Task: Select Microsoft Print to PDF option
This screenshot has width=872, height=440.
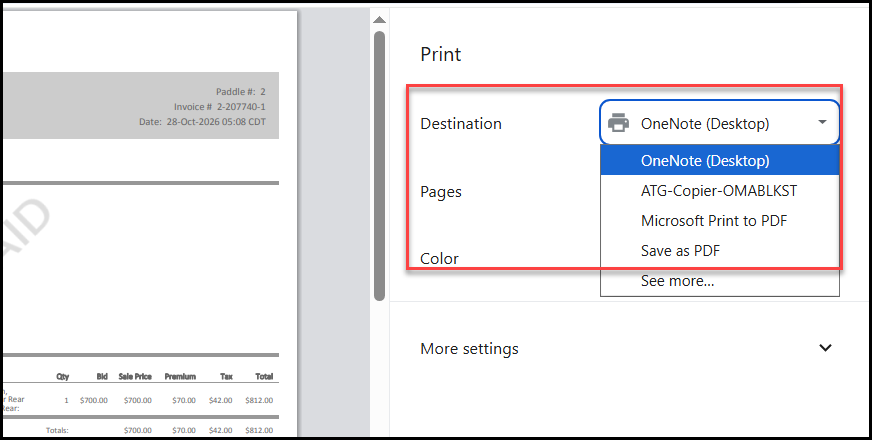Action: 720,221
